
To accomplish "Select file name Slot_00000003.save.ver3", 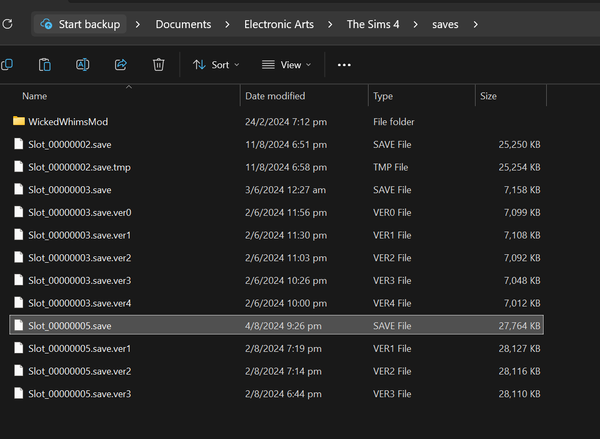I will [80, 281].
